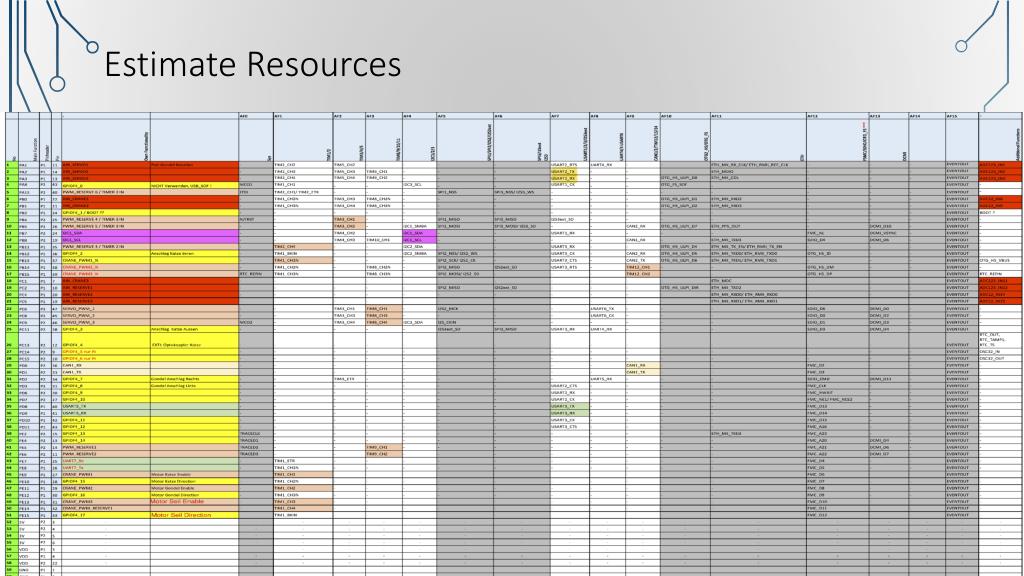The image size is (1024, 576).
Task: Select the AF0 column header
Action: (256, 116)
